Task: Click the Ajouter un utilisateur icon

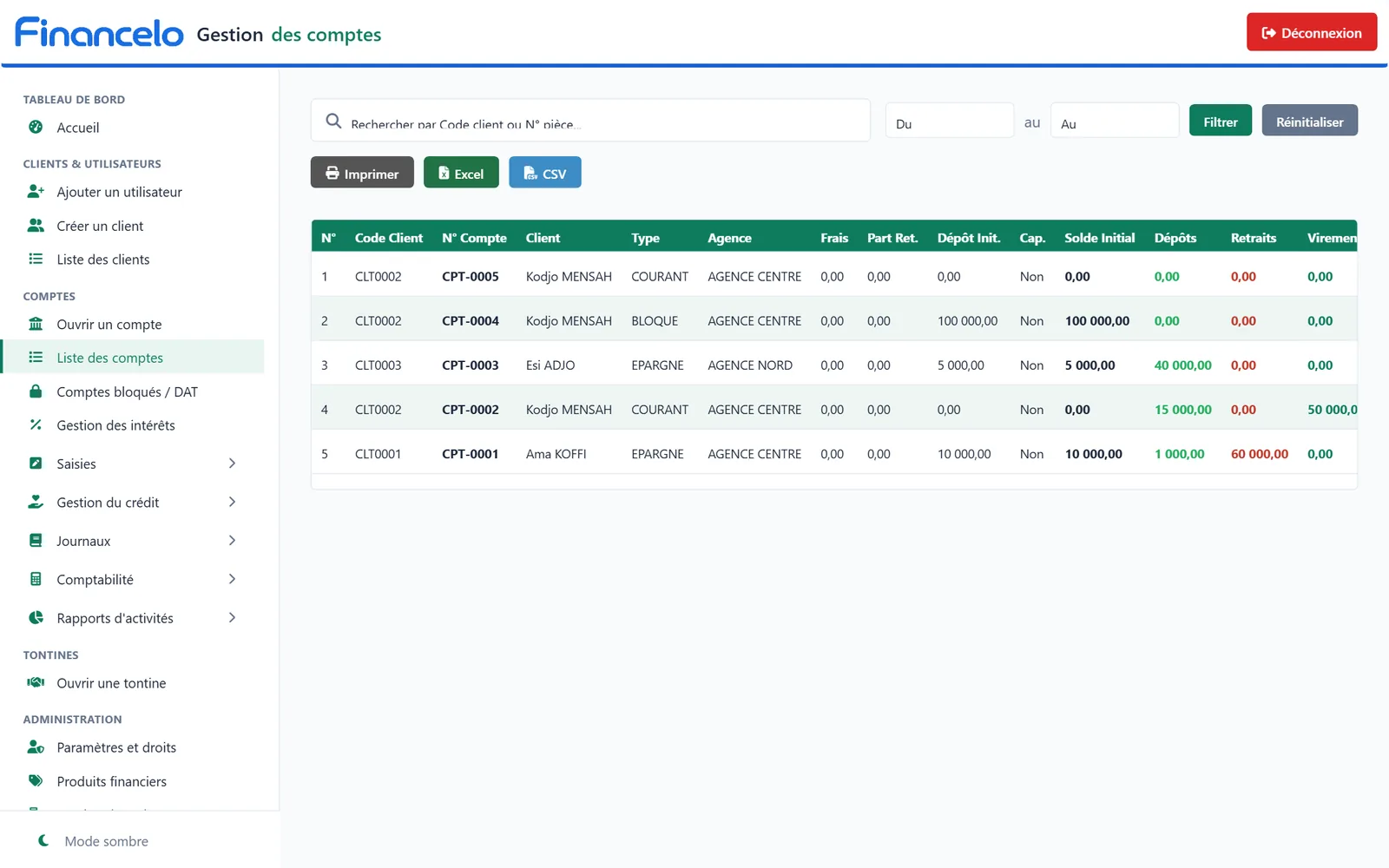Action: (x=36, y=191)
